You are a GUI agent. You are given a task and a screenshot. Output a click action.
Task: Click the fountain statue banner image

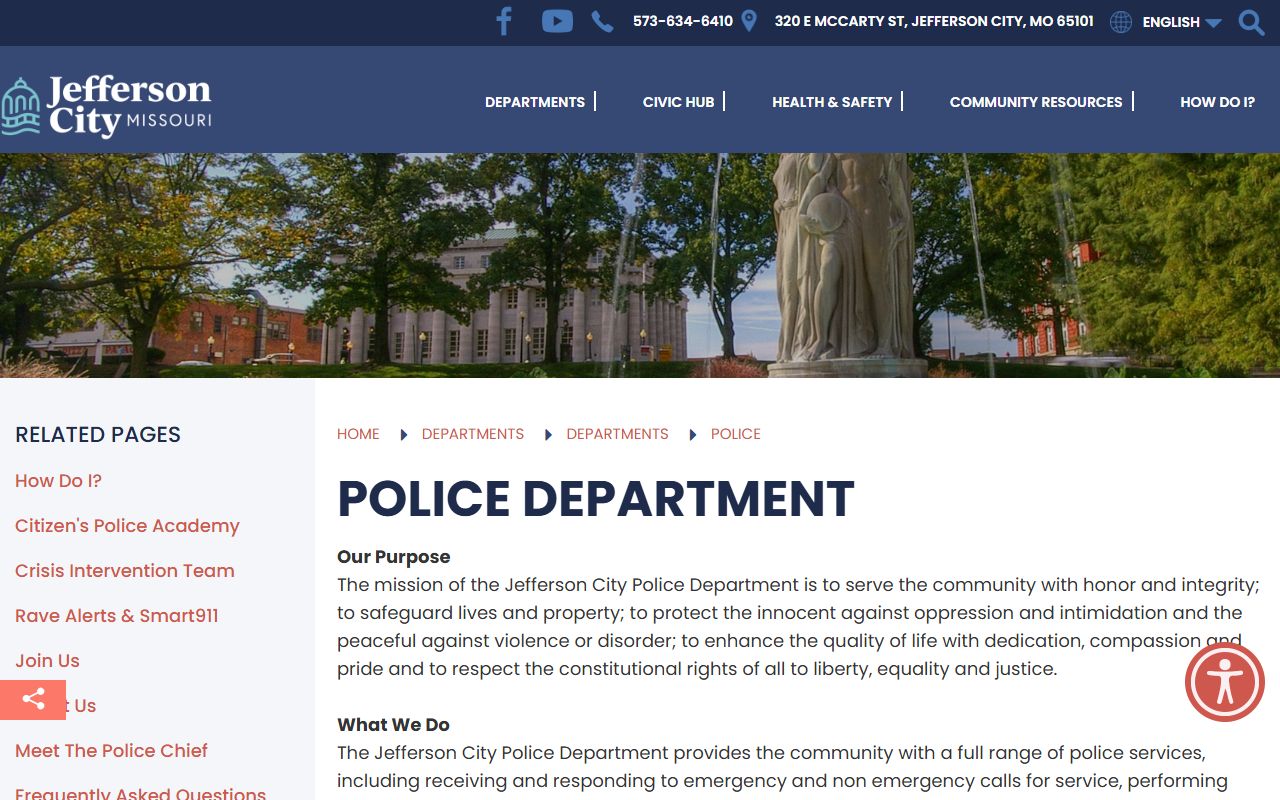pos(640,265)
